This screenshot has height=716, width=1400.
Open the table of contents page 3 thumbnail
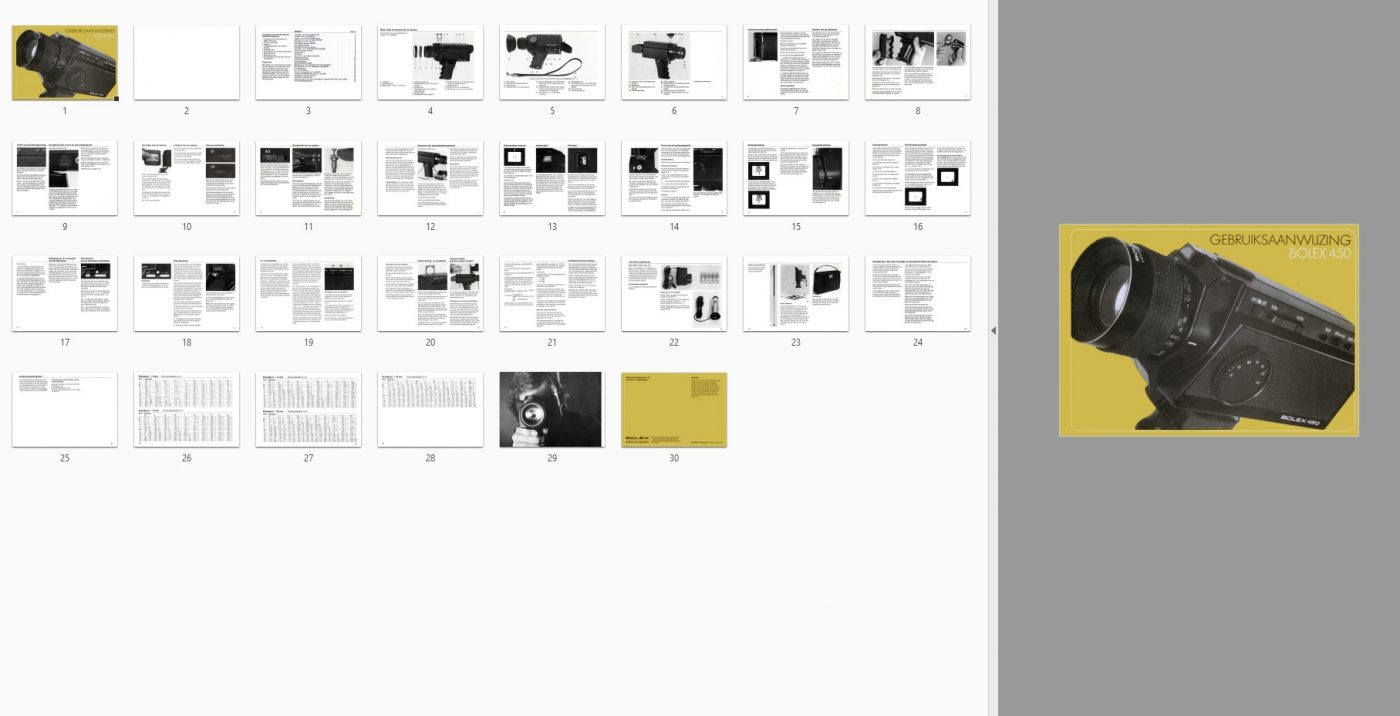[x=308, y=63]
